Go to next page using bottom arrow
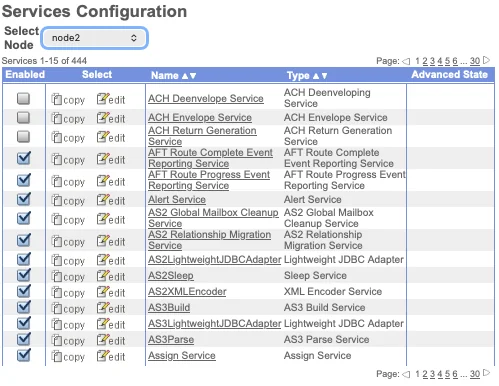Screen dimensions: 499x386 487,373
